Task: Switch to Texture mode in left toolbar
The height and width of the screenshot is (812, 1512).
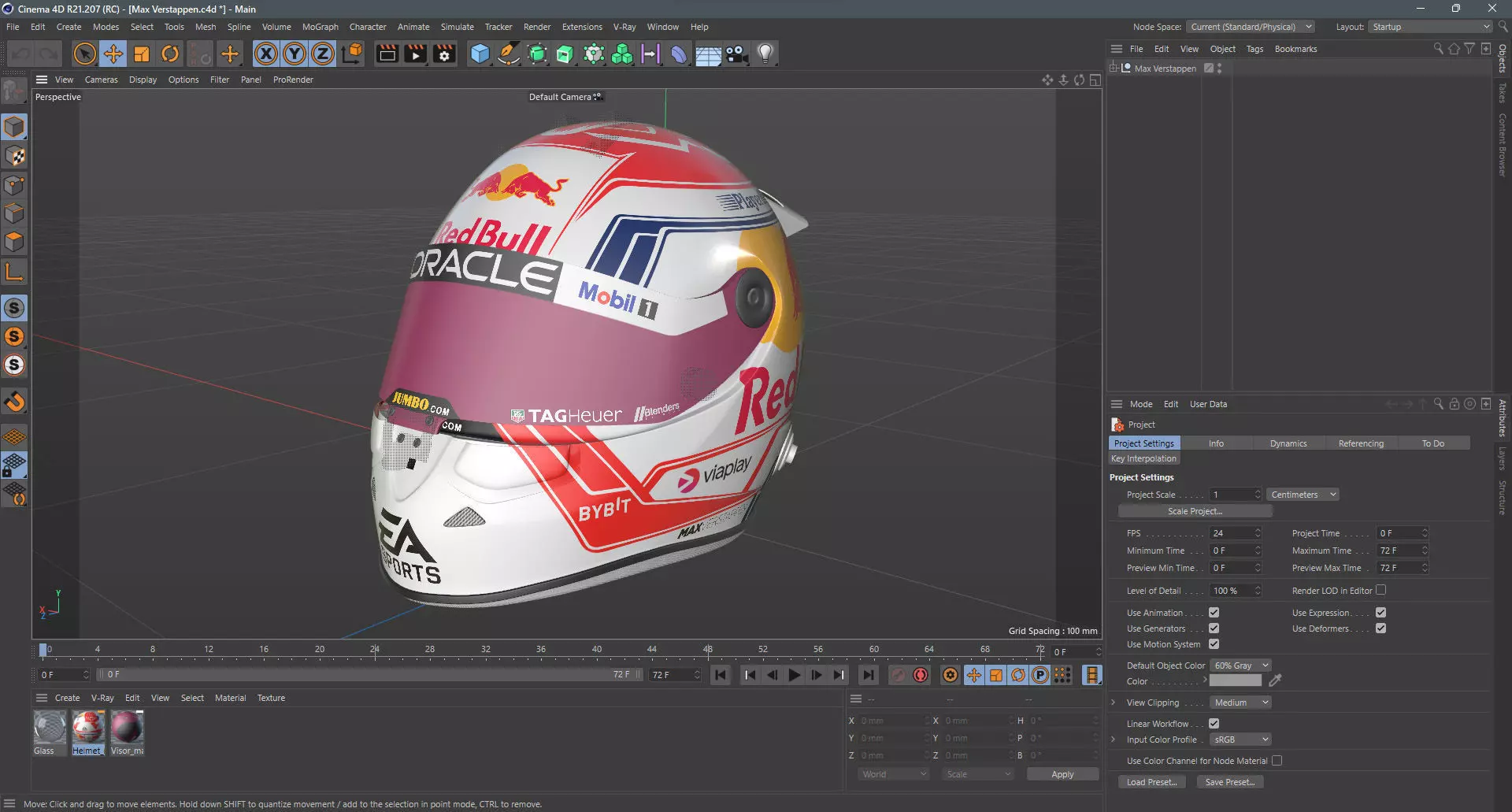Action: pos(15,156)
